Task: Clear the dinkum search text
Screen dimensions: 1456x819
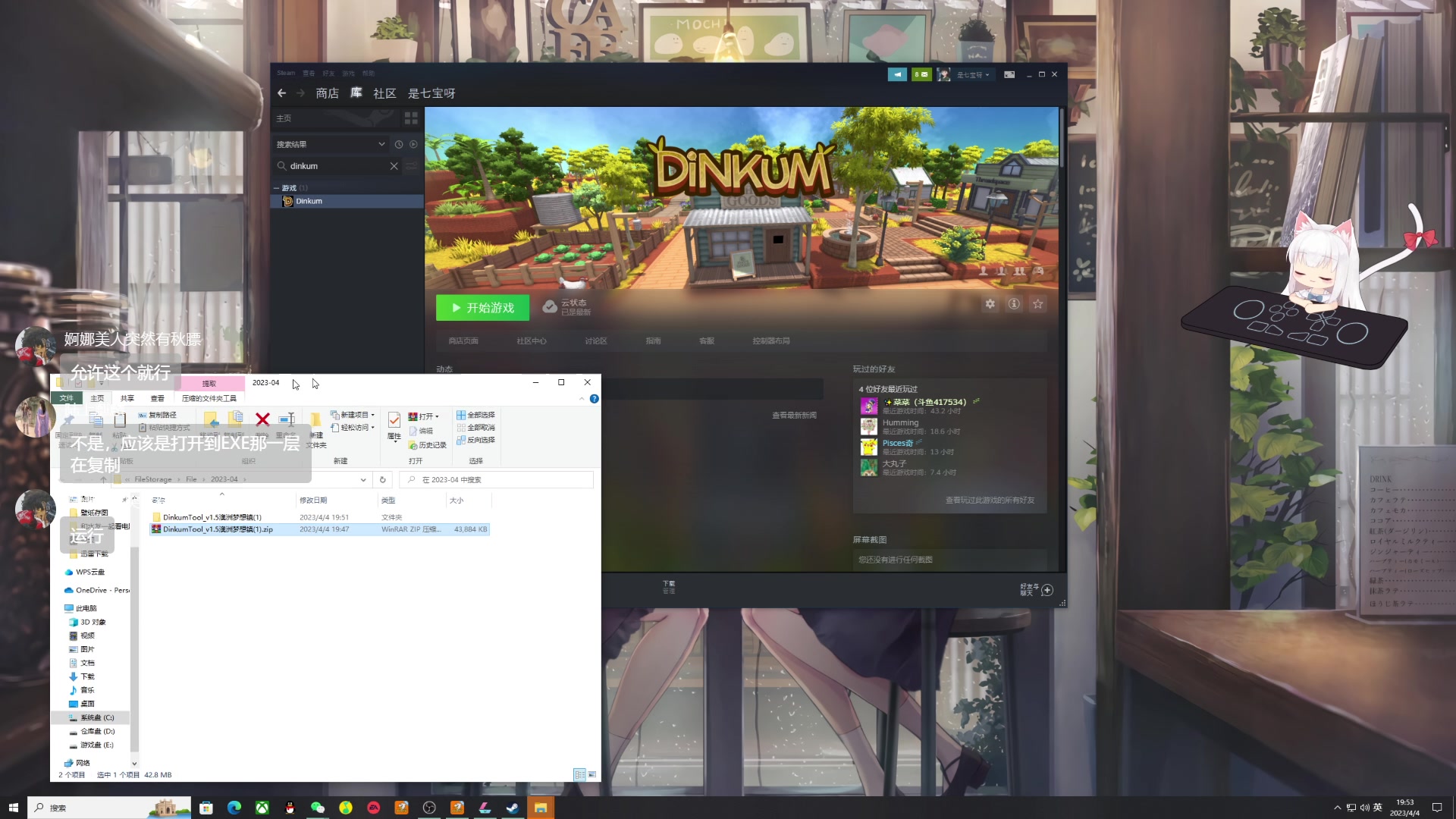Action: (x=394, y=166)
